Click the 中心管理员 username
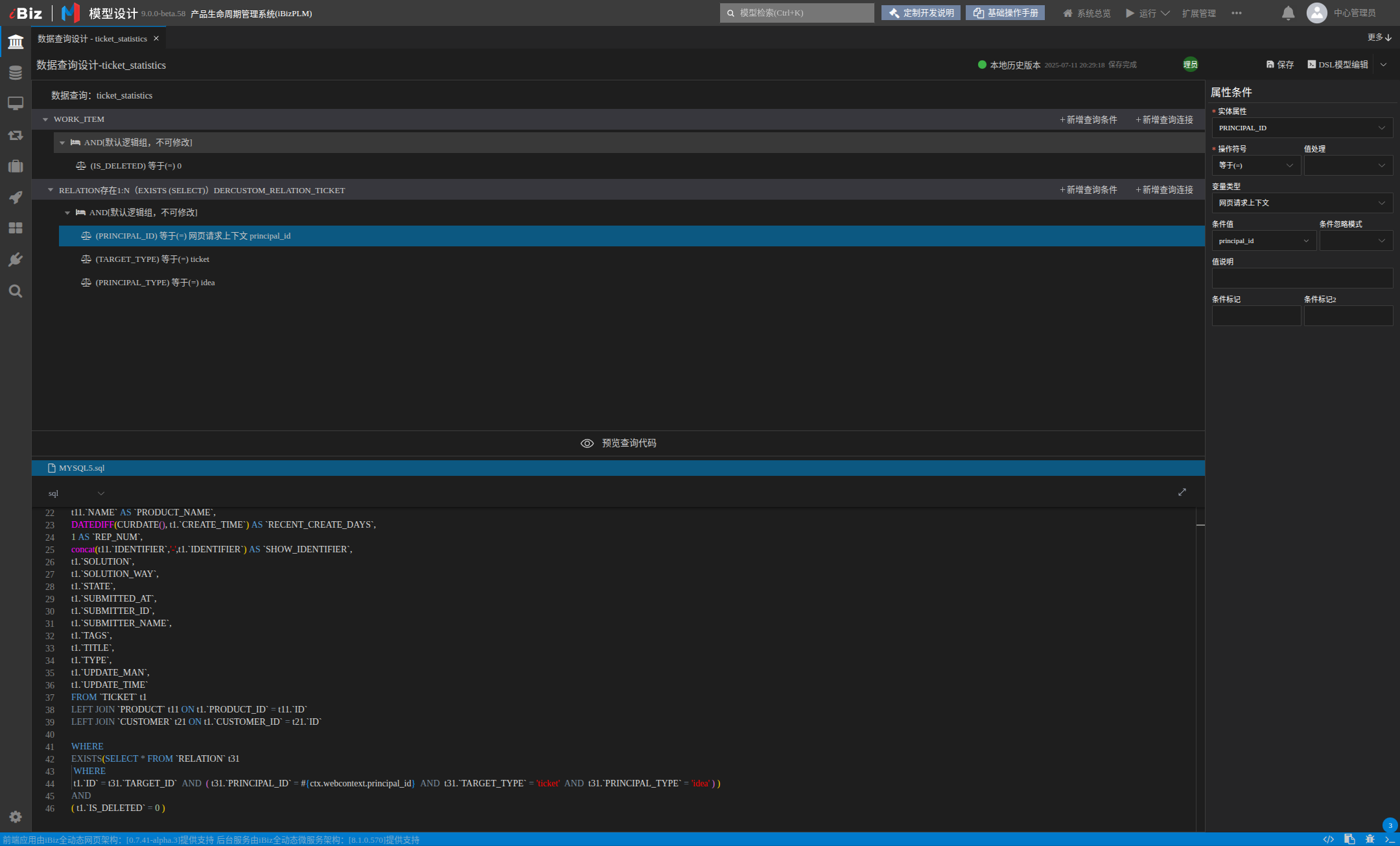This screenshot has height=846, width=1400. (1355, 13)
